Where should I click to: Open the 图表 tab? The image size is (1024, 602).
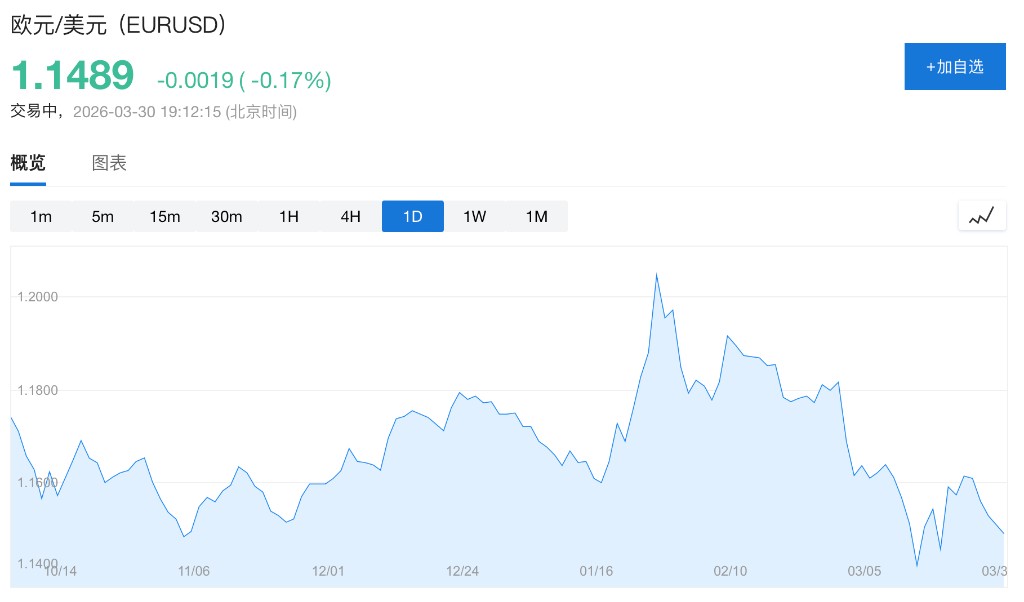(x=109, y=163)
